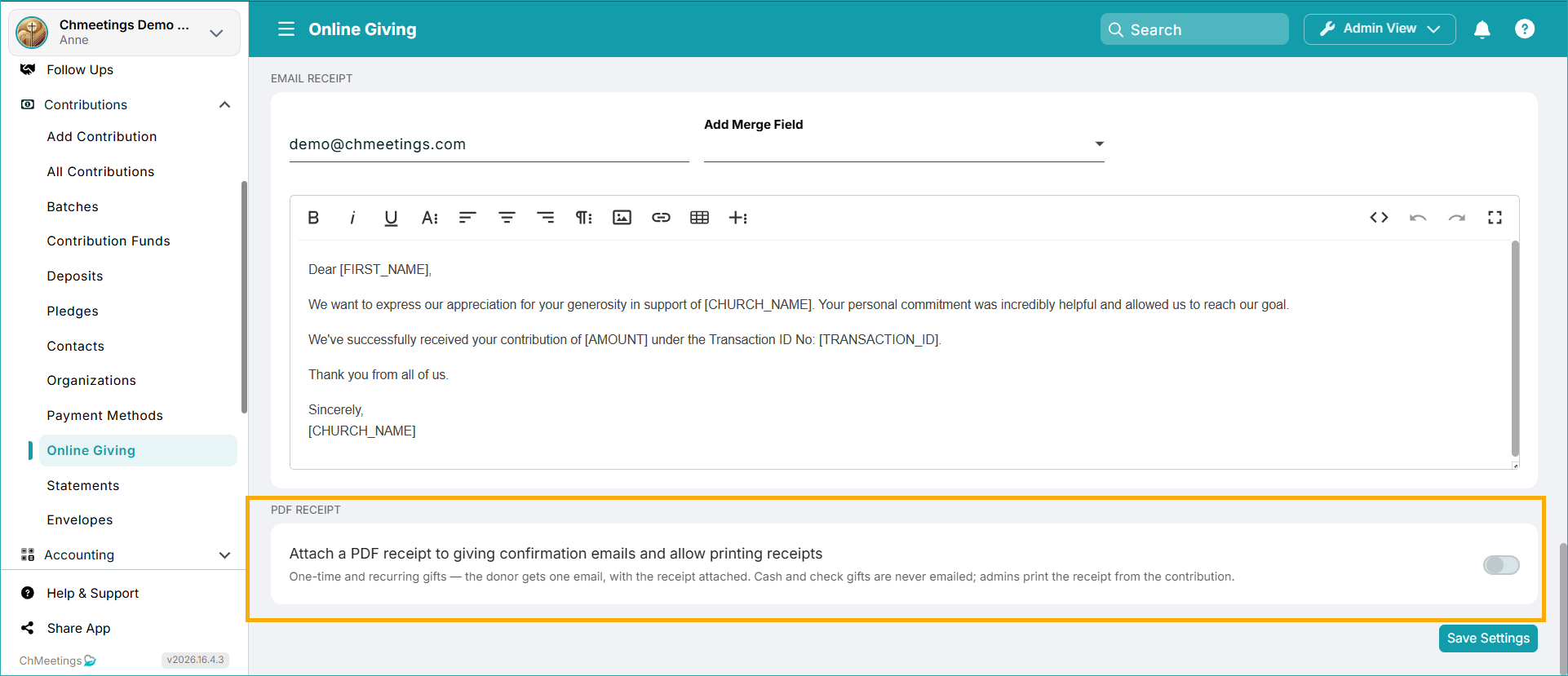This screenshot has height=676, width=1568.
Task: Toggle sidebar with hamburger menu icon
Action: 286,29
